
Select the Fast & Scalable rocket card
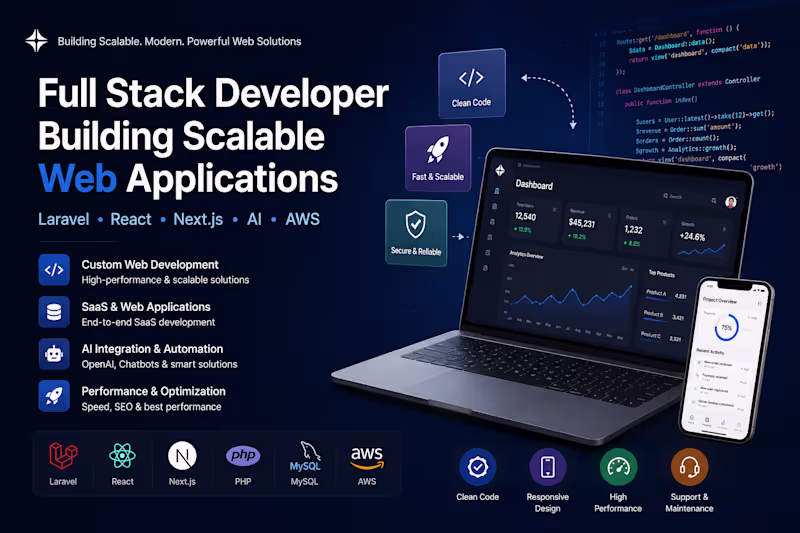pyautogui.click(x=438, y=158)
